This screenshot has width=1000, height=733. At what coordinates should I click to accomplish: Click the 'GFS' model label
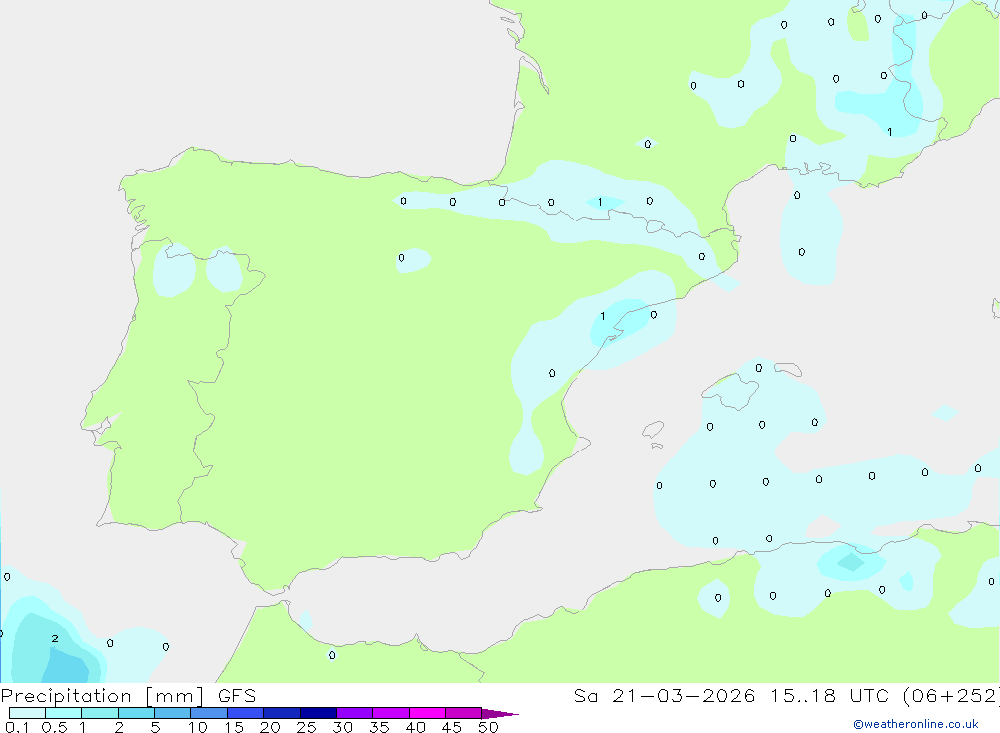(x=237, y=696)
